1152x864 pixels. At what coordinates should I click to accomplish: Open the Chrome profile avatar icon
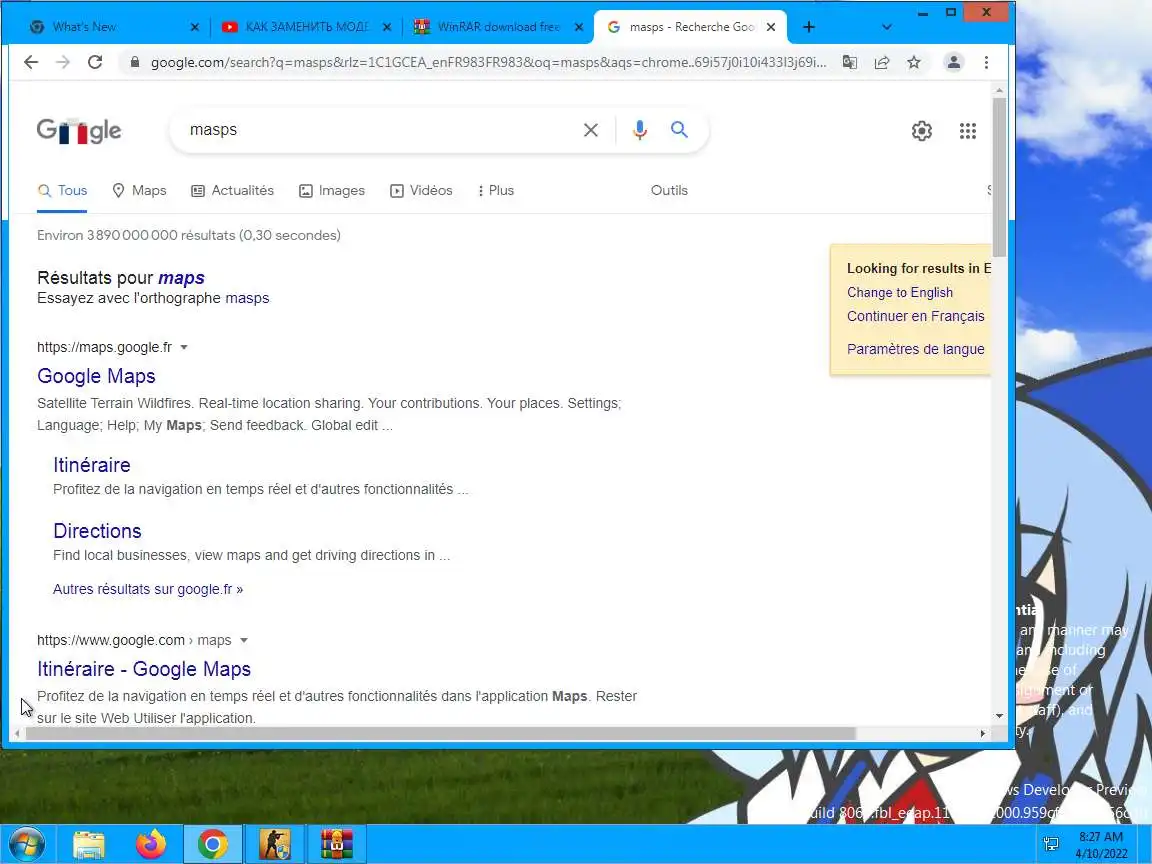pyautogui.click(x=954, y=62)
